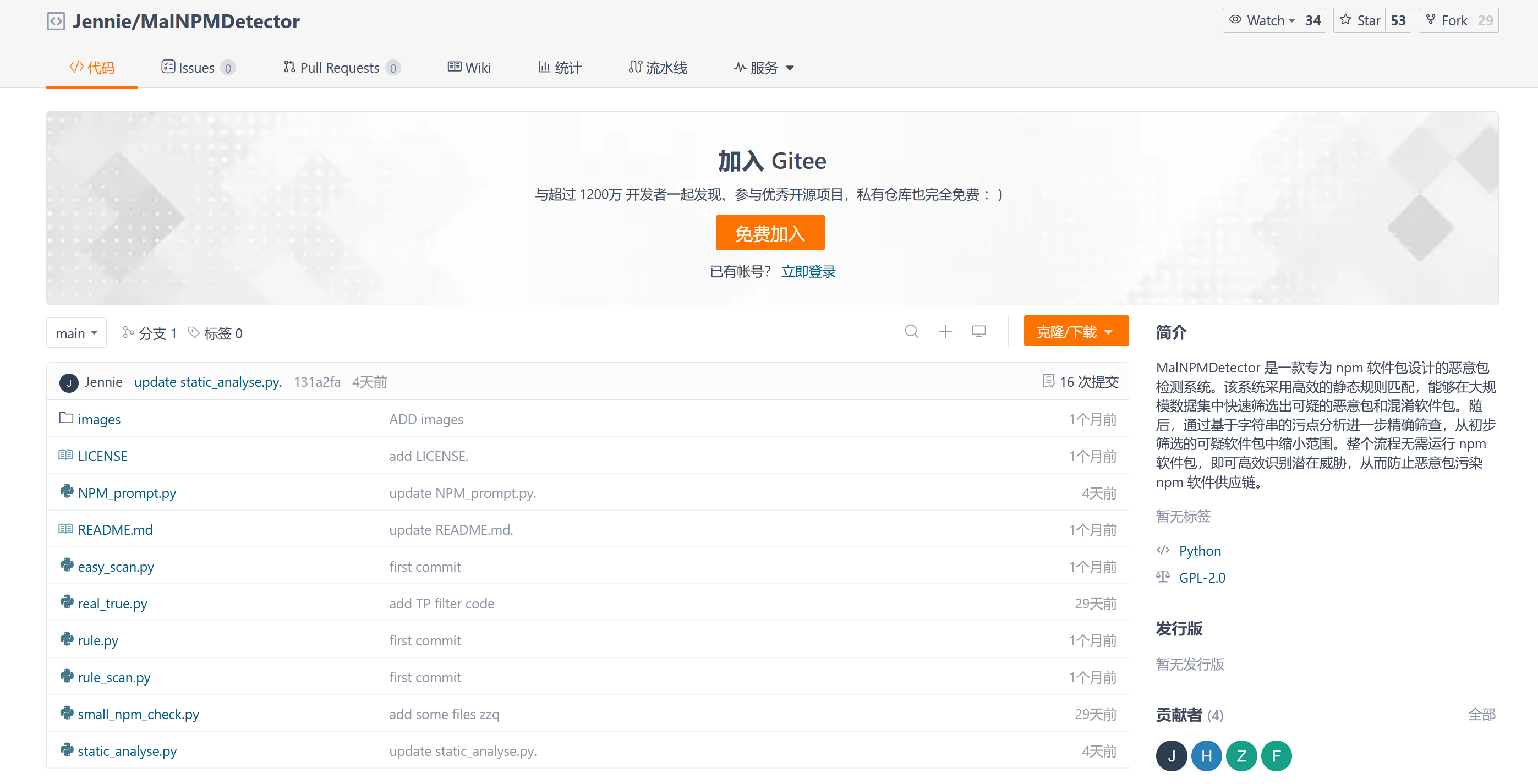The image size is (1538, 784).
Task: Click the 立即登录 link
Action: tap(808, 272)
